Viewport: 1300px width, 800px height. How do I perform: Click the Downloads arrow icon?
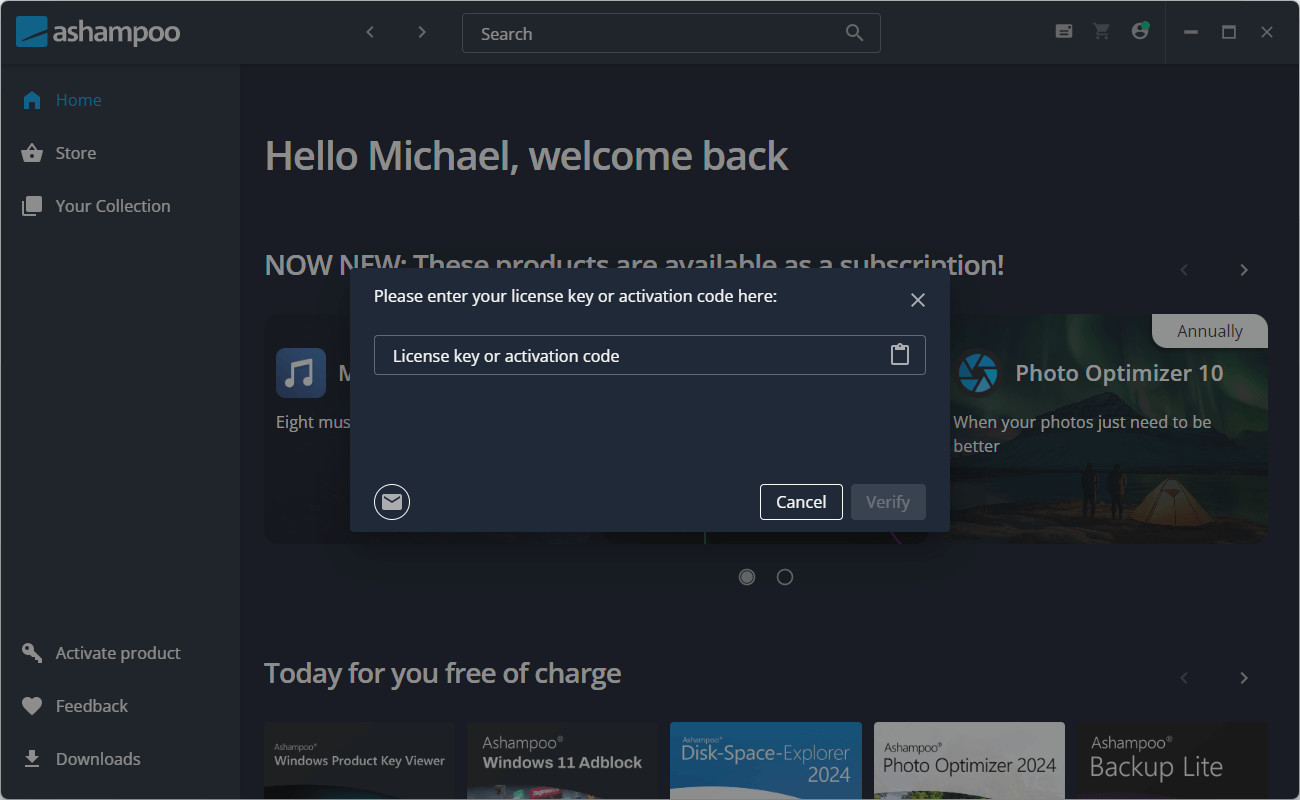point(32,759)
